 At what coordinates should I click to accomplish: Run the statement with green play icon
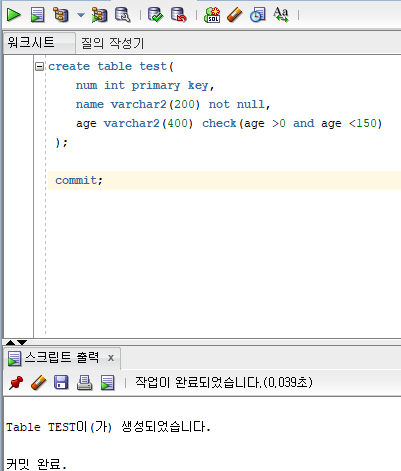pos(14,15)
